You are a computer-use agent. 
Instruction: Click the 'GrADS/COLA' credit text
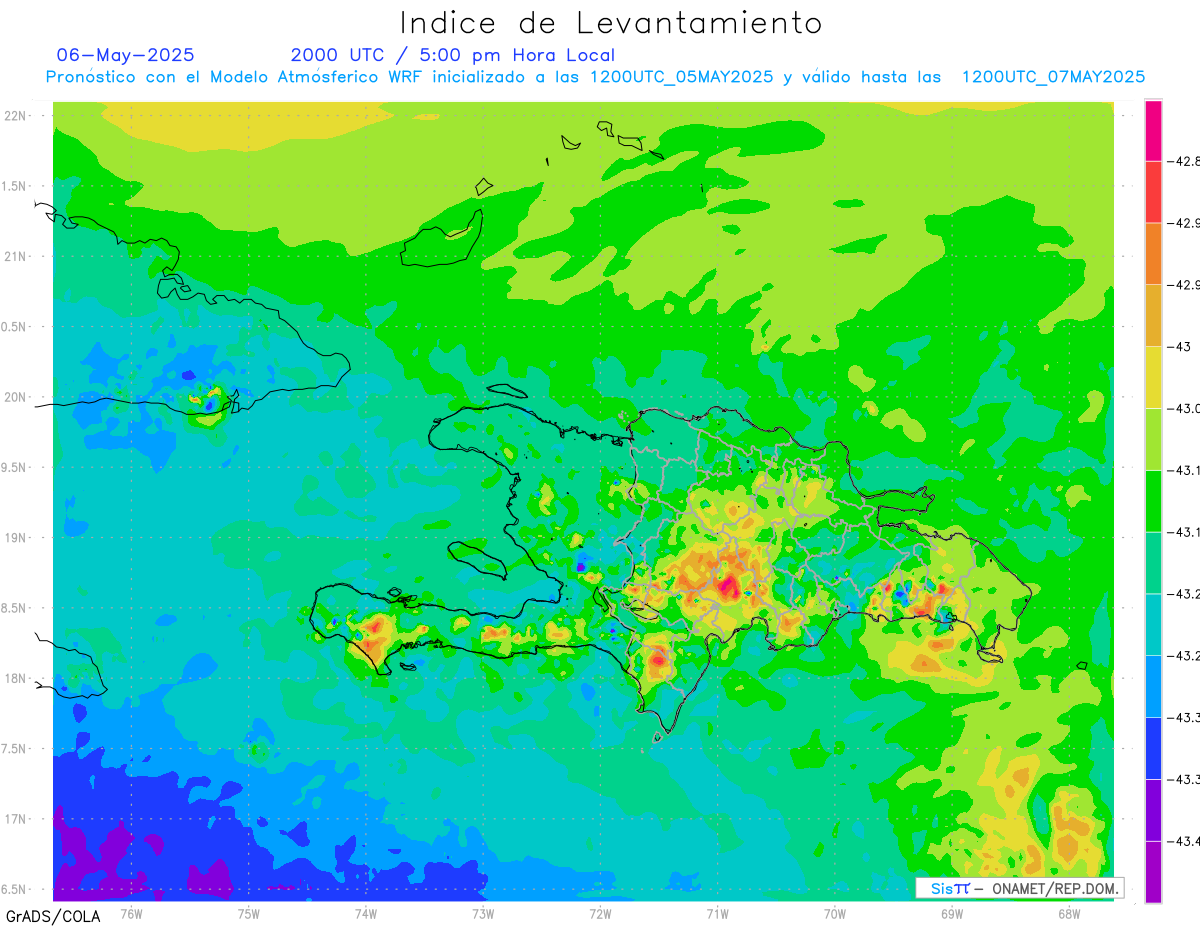(x=53, y=915)
